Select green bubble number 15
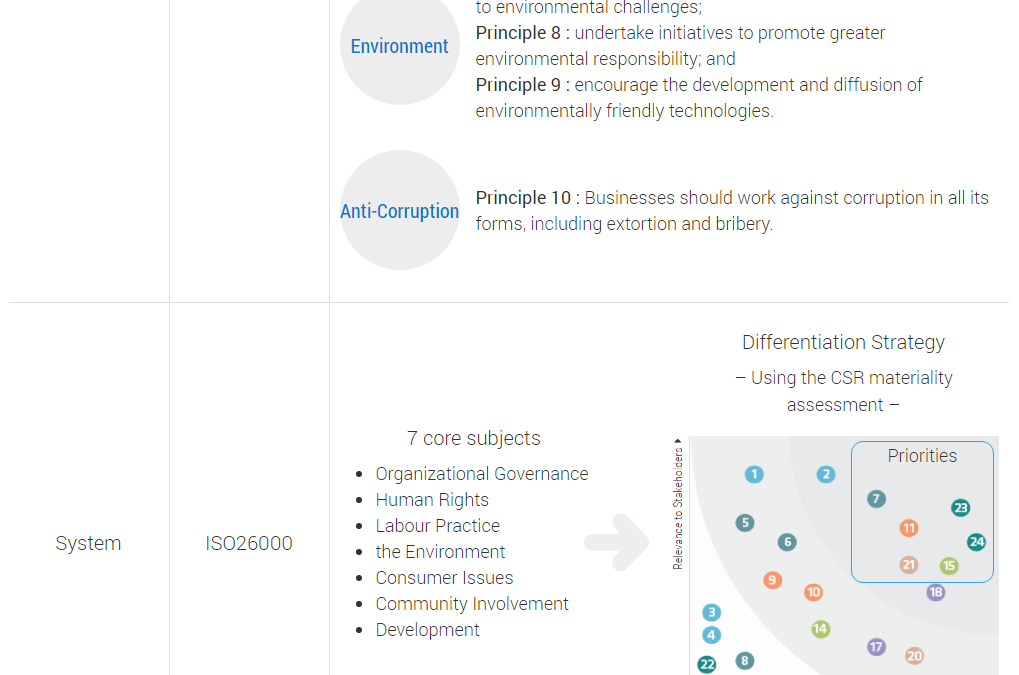 [x=949, y=565]
